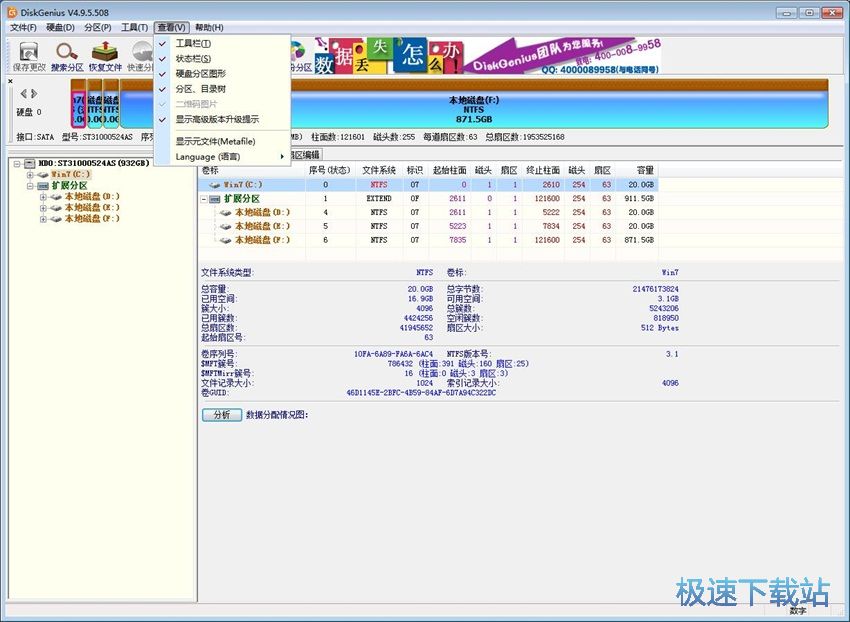Open the Language (语言) submenu
The height and width of the screenshot is (622, 850).
pyautogui.click(x=222, y=157)
